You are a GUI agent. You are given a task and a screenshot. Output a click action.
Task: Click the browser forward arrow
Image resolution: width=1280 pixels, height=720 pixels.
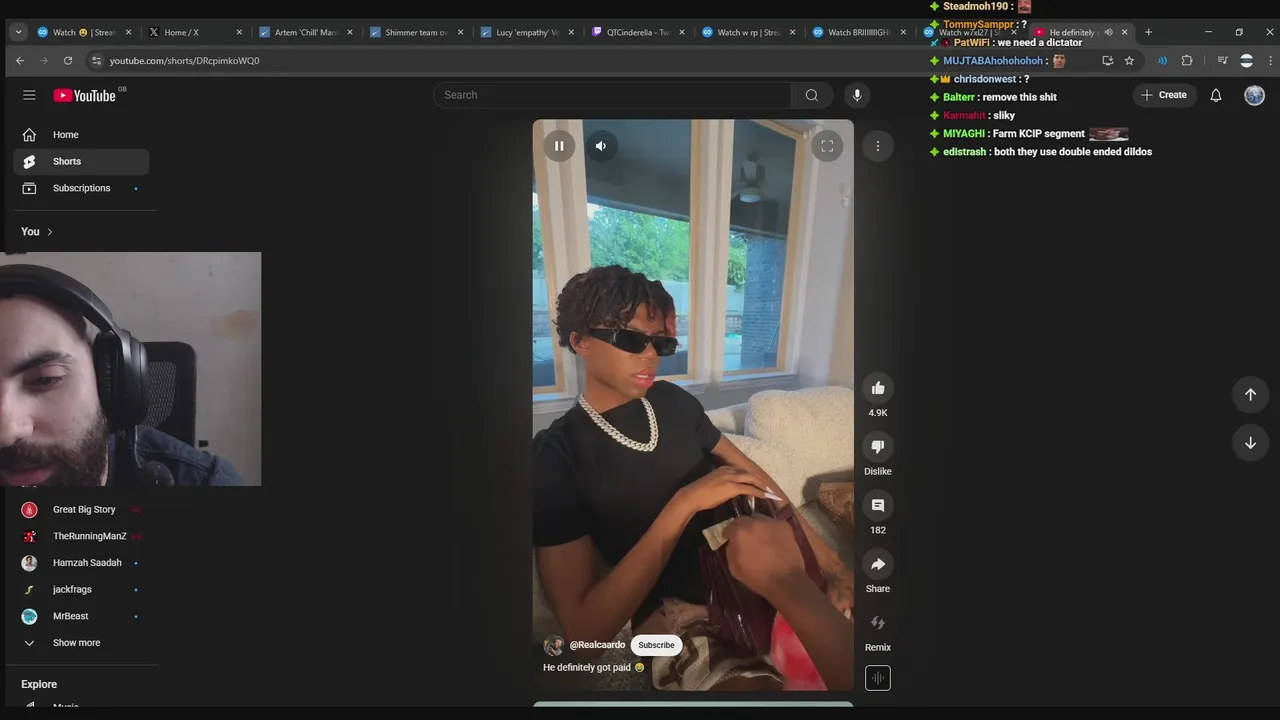pos(44,60)
